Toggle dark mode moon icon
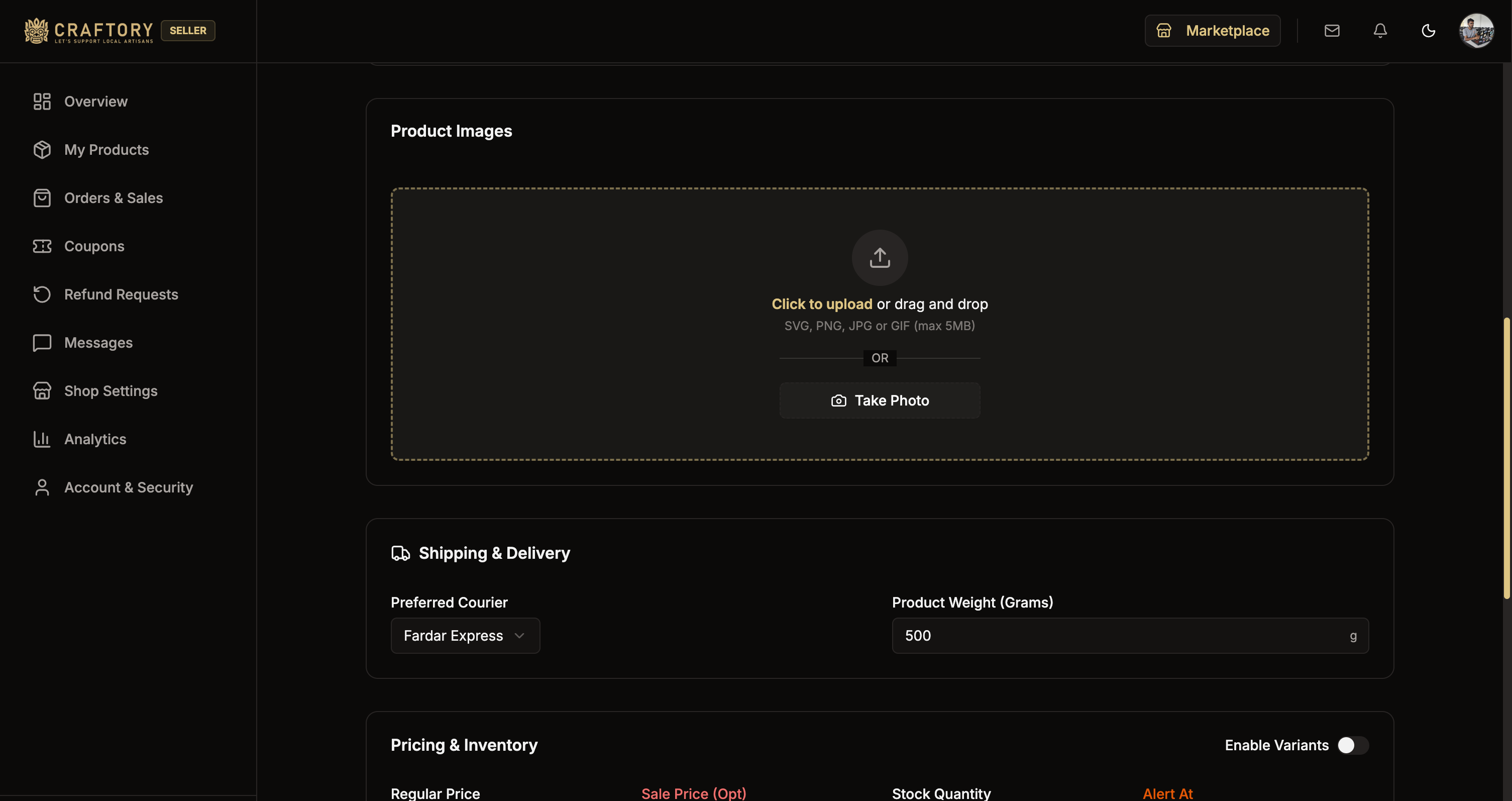The width and height of the screenshot is (1512, 801). click(1428, 31)
